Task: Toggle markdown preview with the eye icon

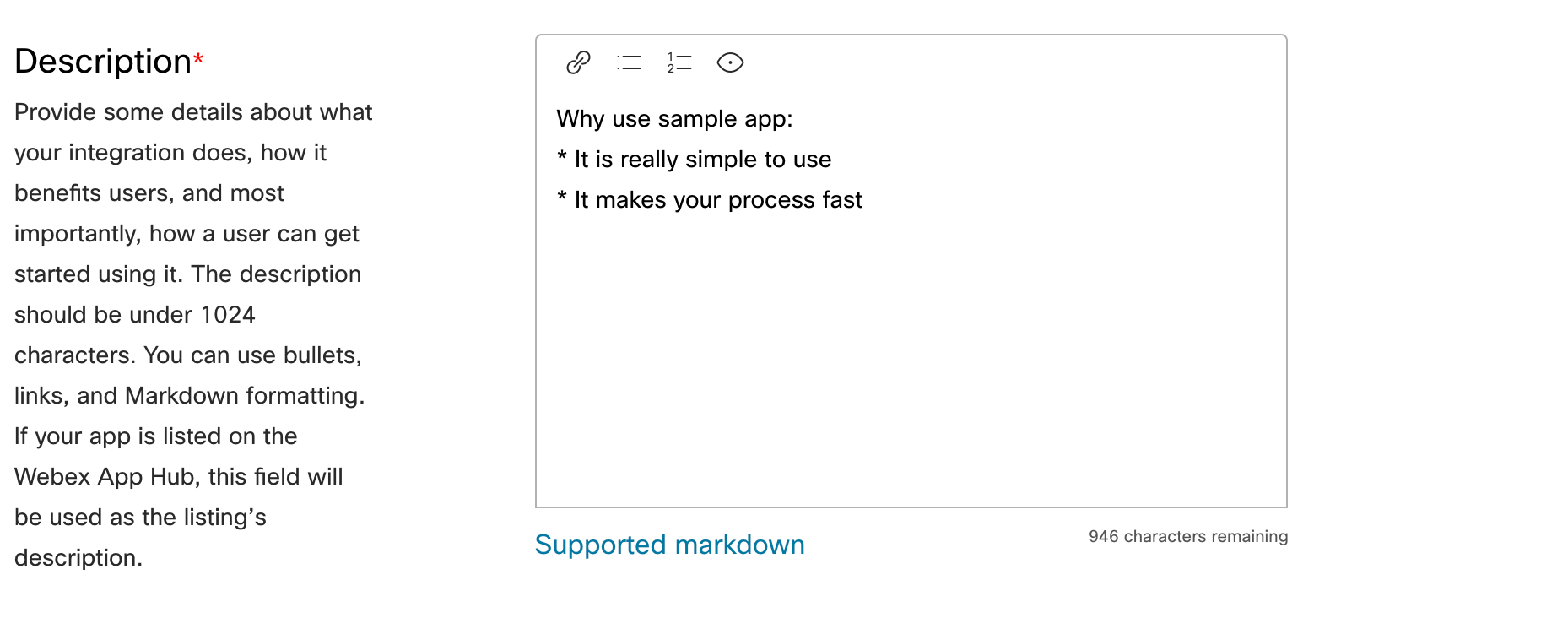Action: [730, 62]
